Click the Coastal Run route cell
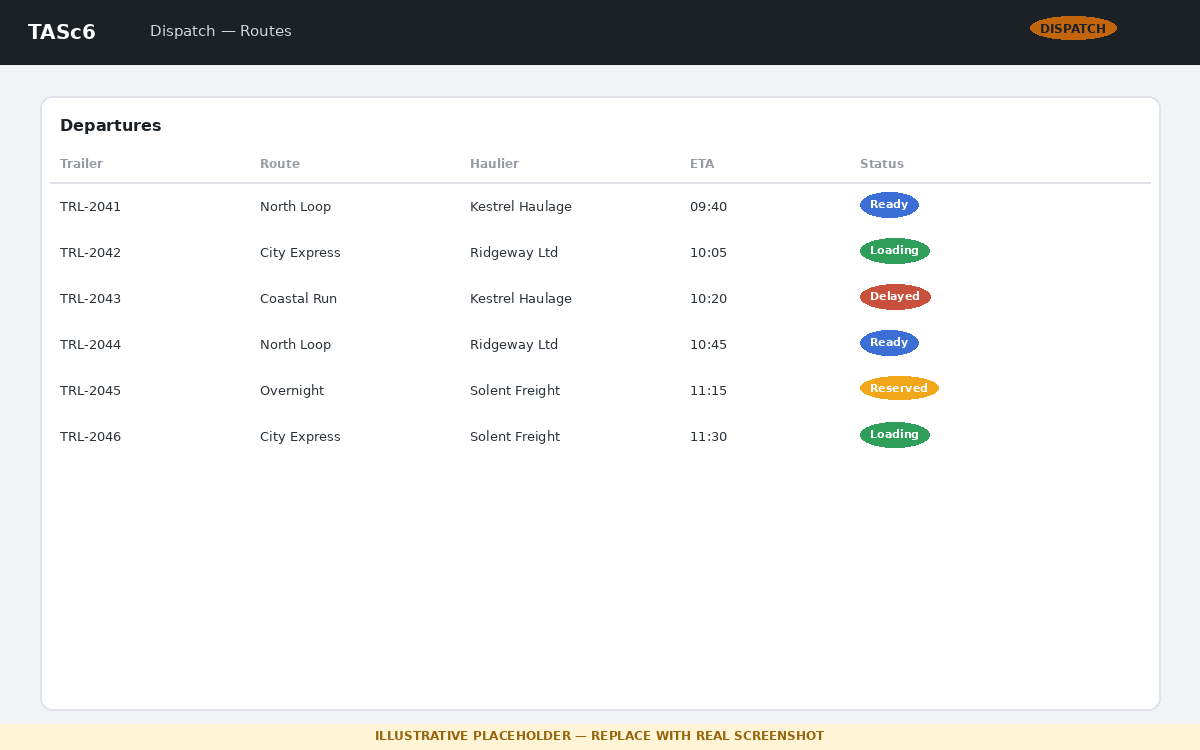1200x750 pixels. click(298, 299)
